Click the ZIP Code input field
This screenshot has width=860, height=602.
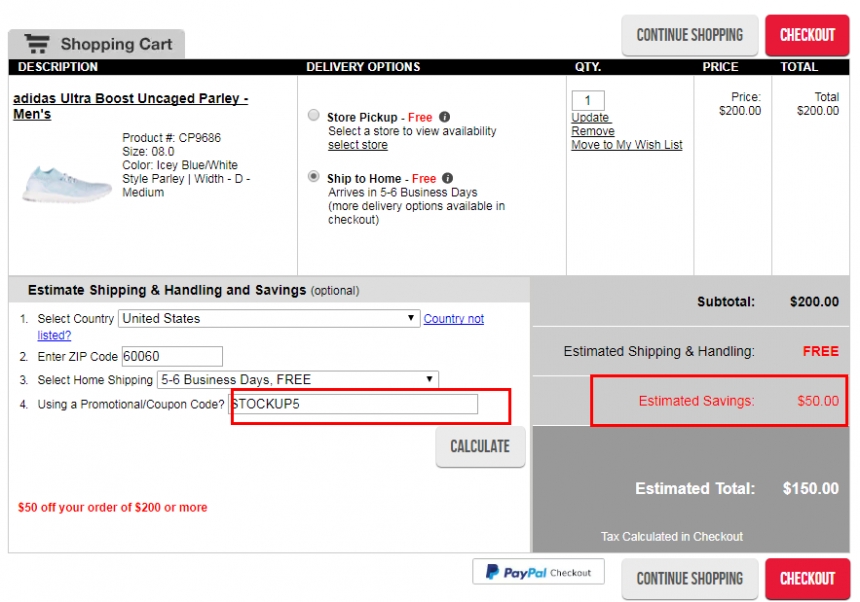[172, 356]
